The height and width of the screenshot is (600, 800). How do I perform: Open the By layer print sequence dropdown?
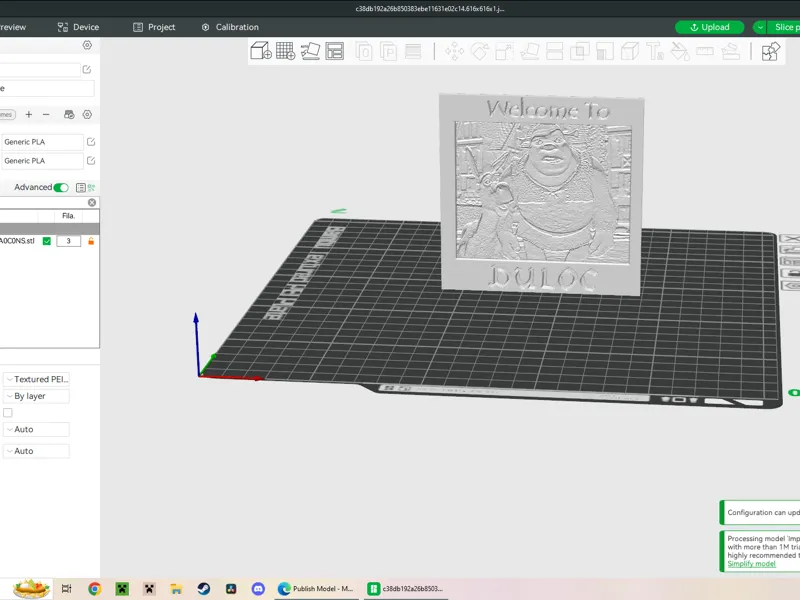tap(36, 396)
